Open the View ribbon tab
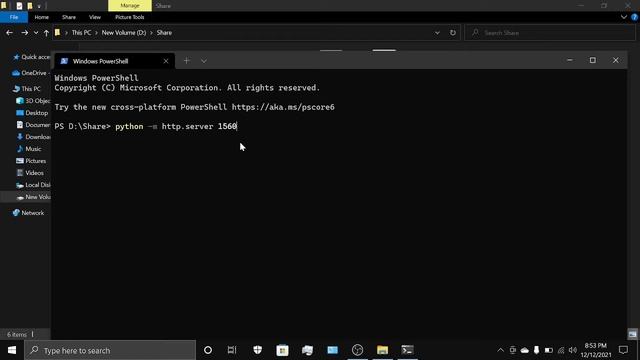Screen dimensions: 640x360 click(x=95, y=17)
